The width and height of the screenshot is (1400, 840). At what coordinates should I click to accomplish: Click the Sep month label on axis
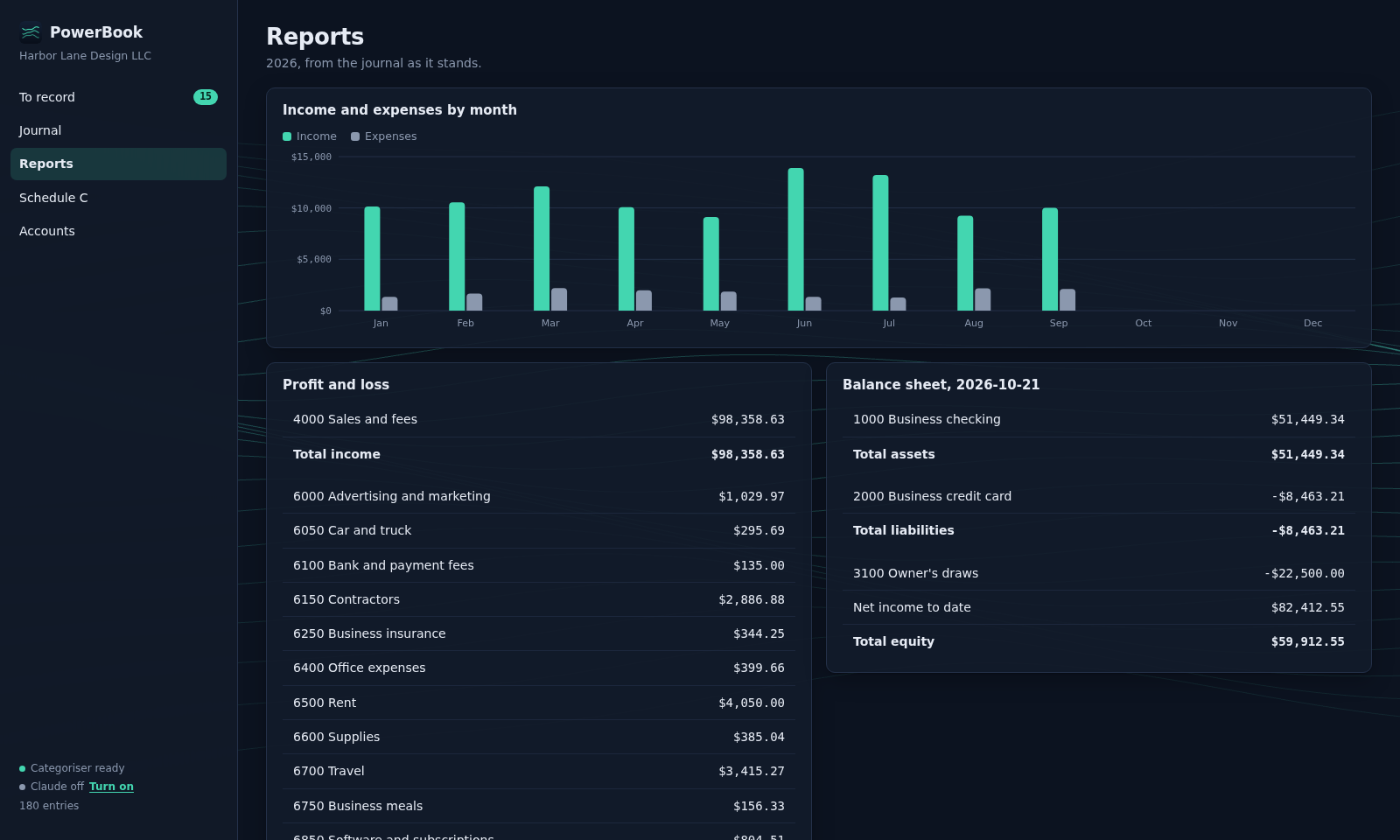[1059, 324]
